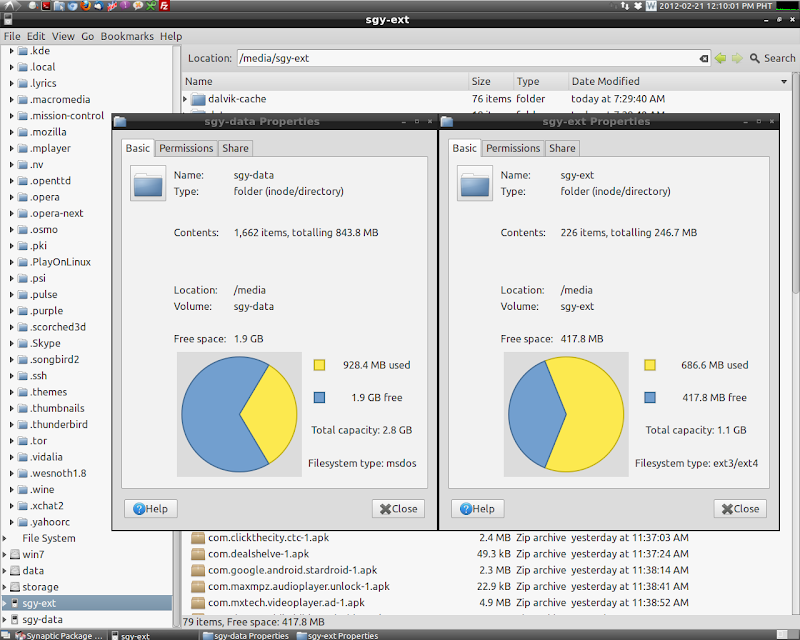Expand the .thunderbird folder node

pos(11,425)
